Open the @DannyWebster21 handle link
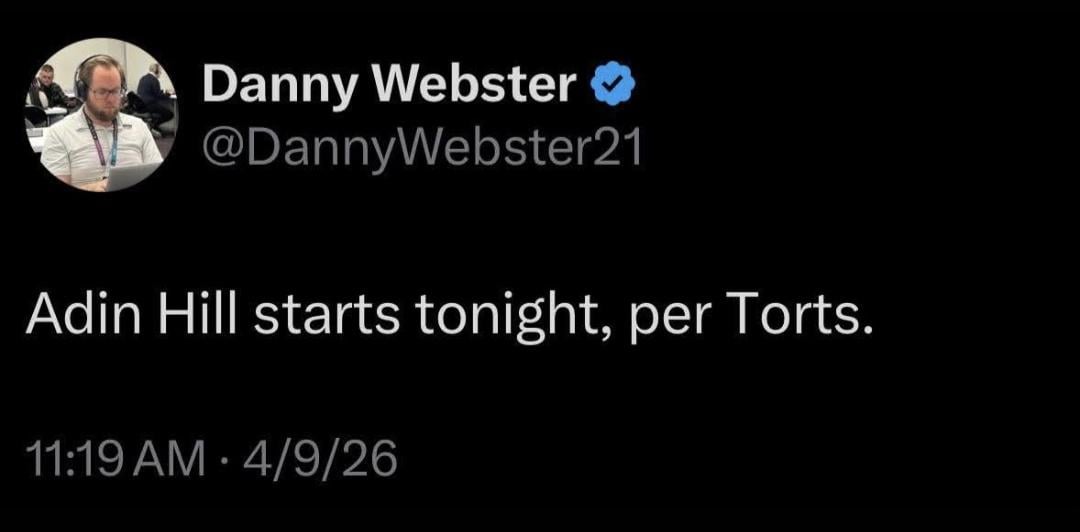 coord(420,148)
